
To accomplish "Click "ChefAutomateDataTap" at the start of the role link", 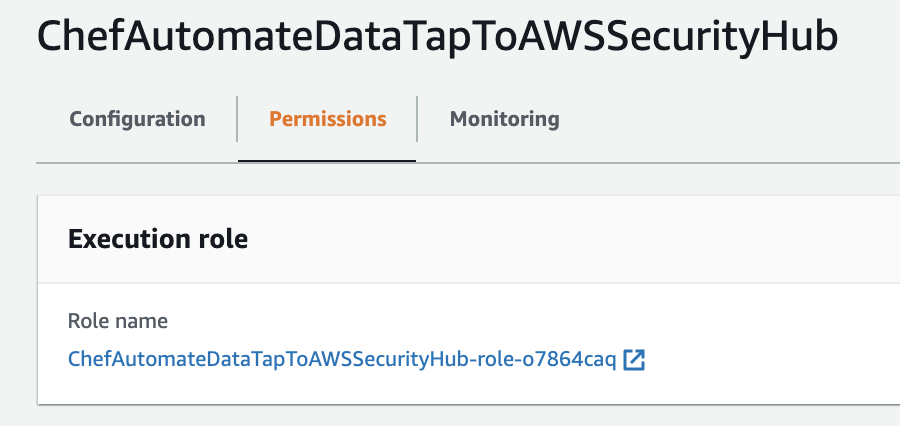I will coord(159,360).
